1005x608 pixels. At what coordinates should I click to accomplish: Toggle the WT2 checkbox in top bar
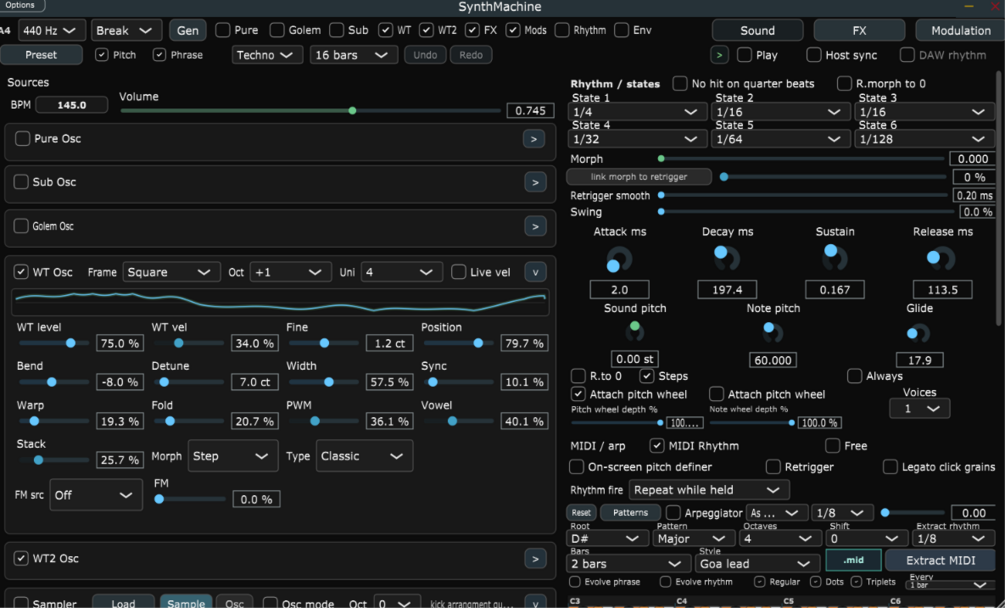click(x=426, y=30)
